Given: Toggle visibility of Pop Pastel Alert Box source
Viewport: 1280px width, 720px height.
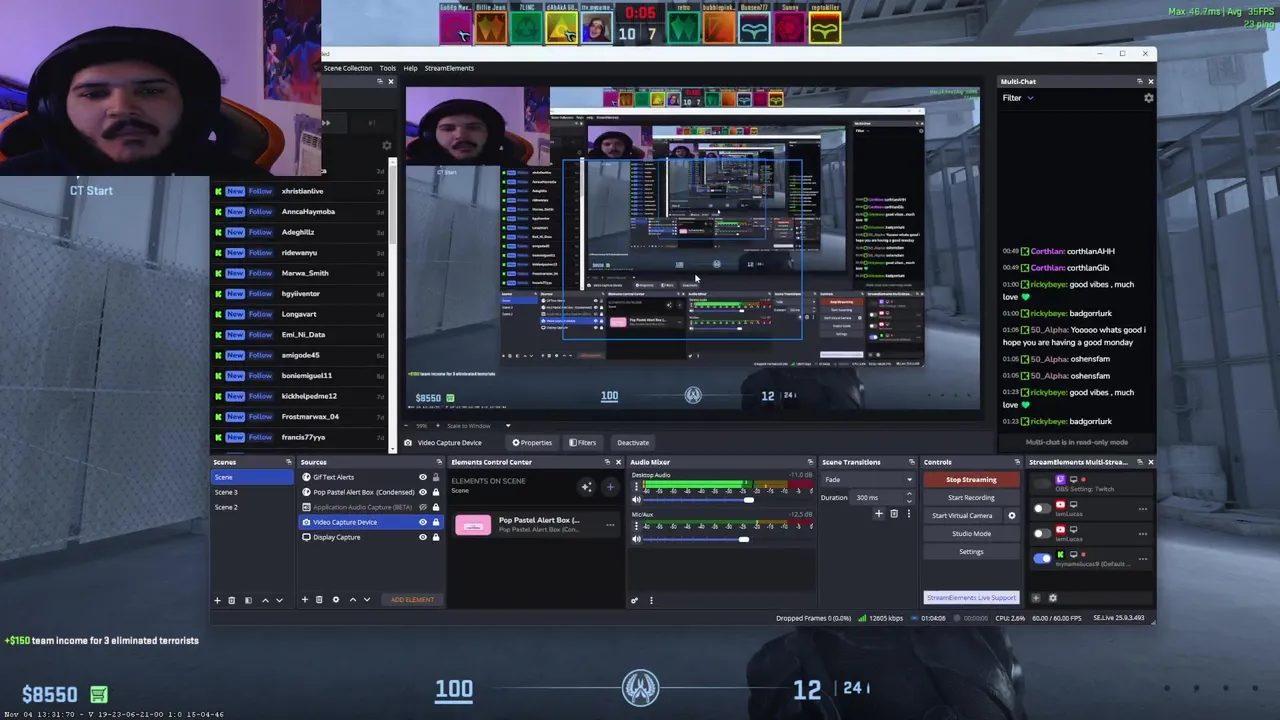Looking at the screenshot, I should [x=422, y=492].
